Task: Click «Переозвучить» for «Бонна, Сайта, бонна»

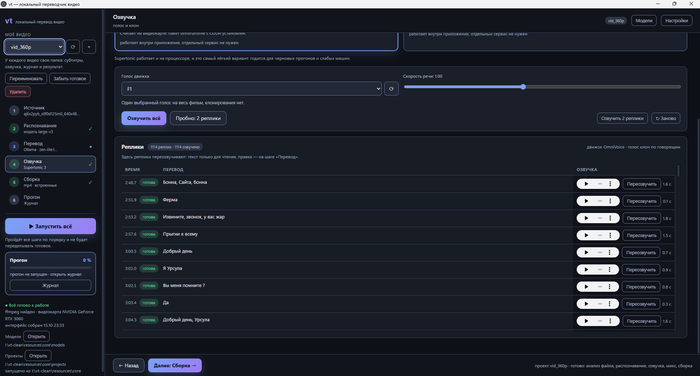Action: (x=642, y=184)
